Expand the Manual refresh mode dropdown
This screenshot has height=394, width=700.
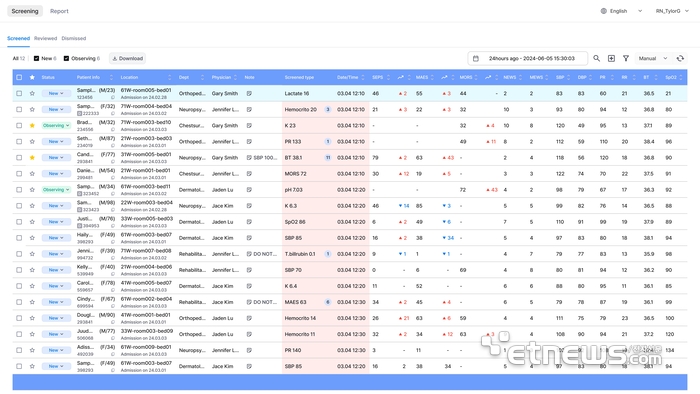click(x=653, y=58)
